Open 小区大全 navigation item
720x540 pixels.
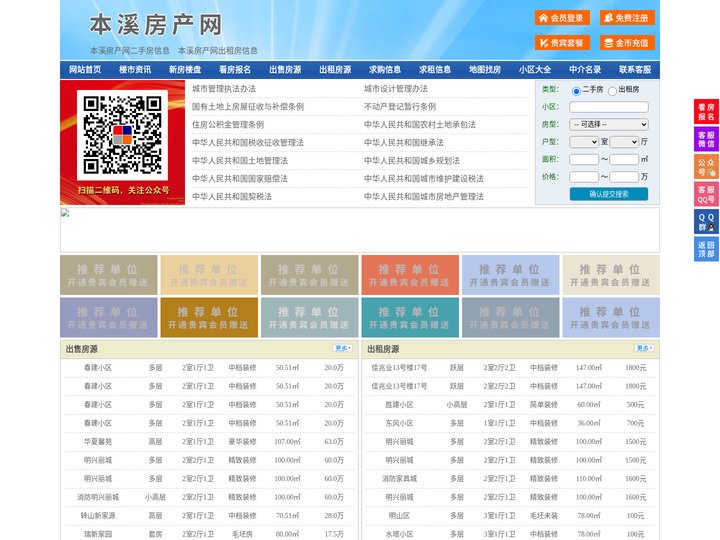535,70
